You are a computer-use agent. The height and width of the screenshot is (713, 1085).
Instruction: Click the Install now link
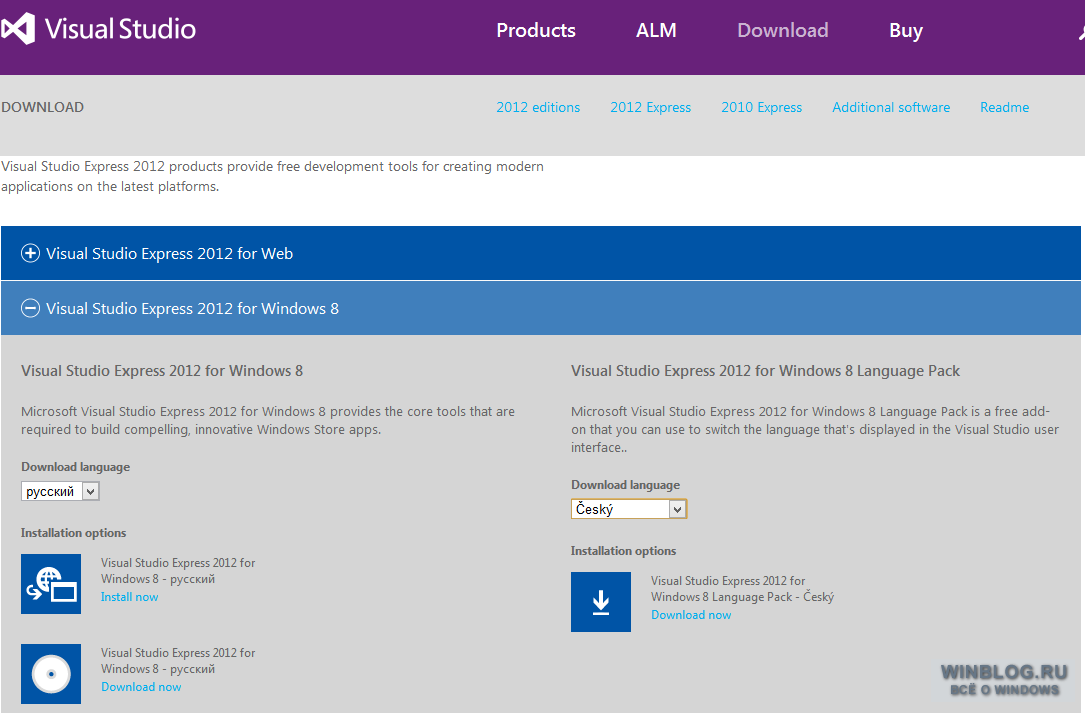coord(129,597)
